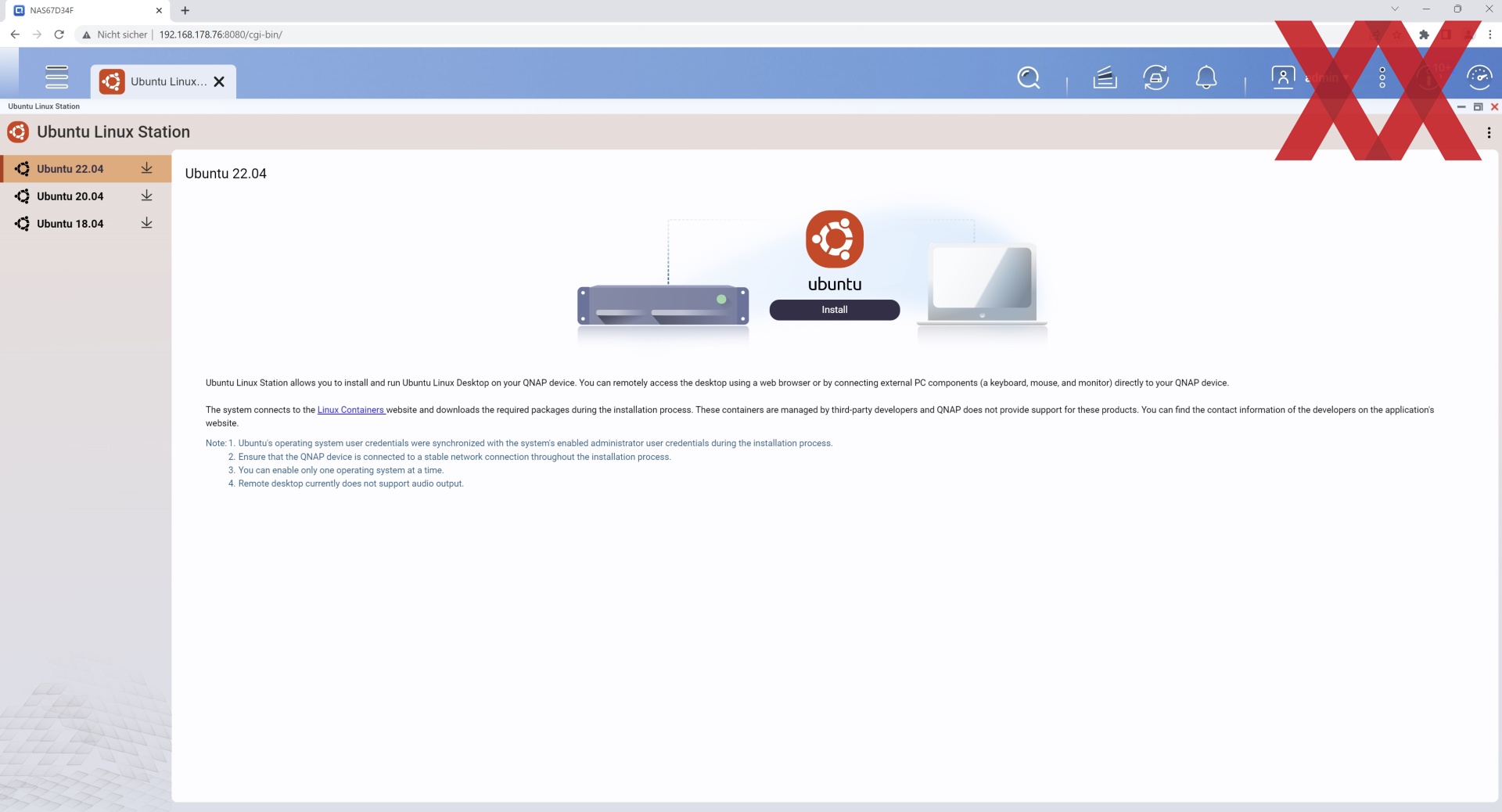
Task: Minimize the Ubuntu Linux Station app window
Action: point(1461,106)
